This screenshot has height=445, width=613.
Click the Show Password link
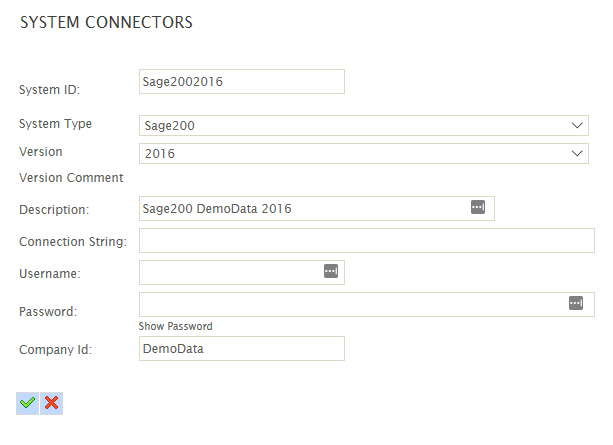(x=176, y=326)
